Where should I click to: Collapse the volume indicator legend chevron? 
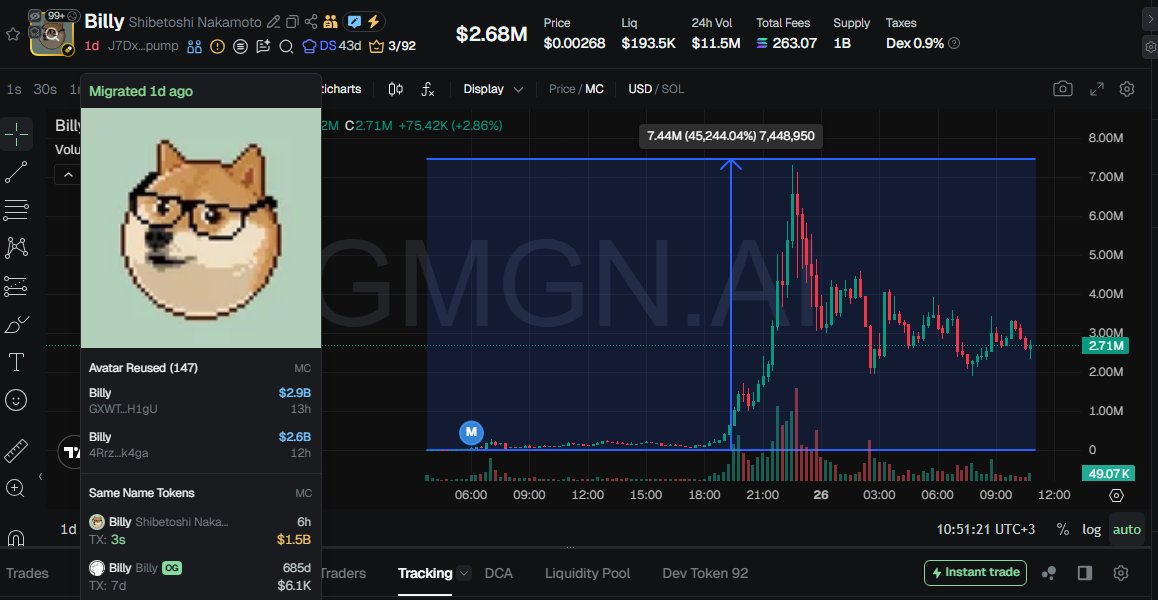pyautogui.click(x=68, y=175)
